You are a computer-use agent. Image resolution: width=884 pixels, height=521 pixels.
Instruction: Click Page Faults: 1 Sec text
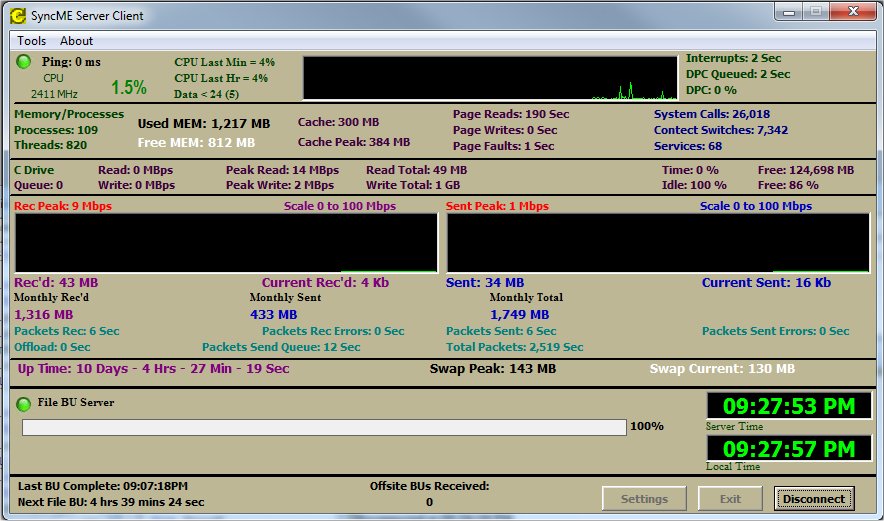pos(503,146)
